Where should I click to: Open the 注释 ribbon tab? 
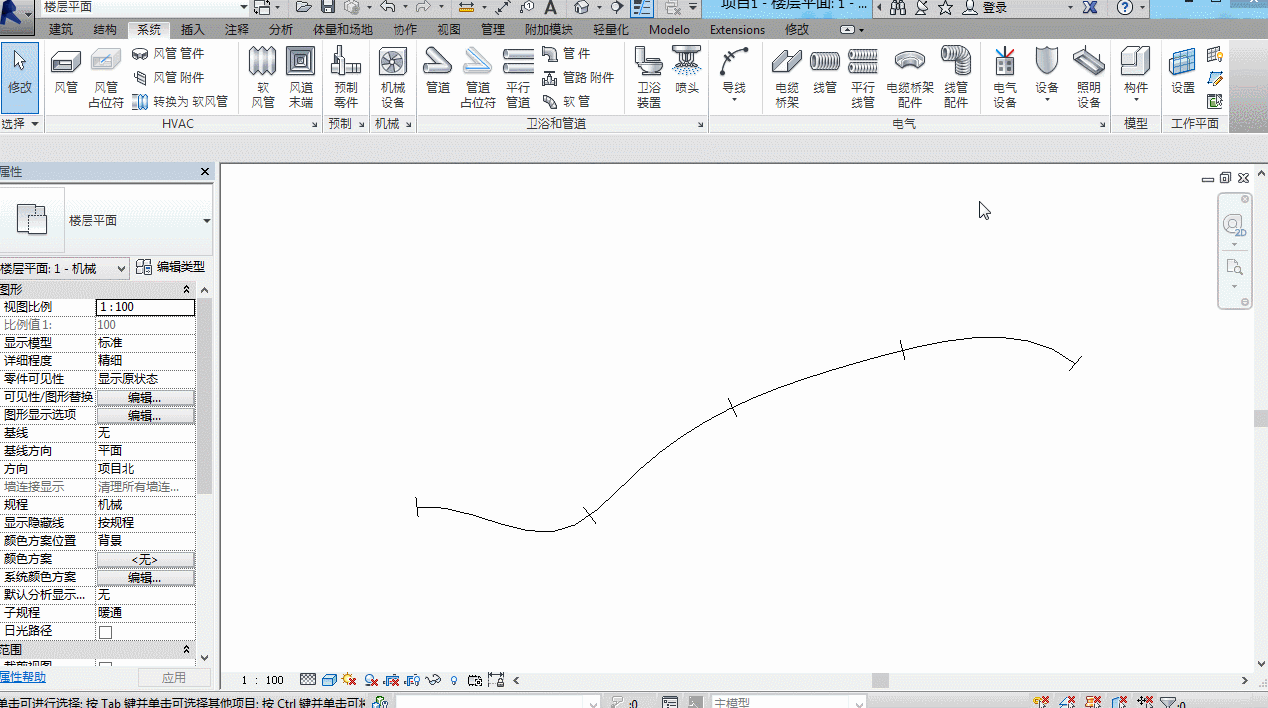click(x=237, y=30)
